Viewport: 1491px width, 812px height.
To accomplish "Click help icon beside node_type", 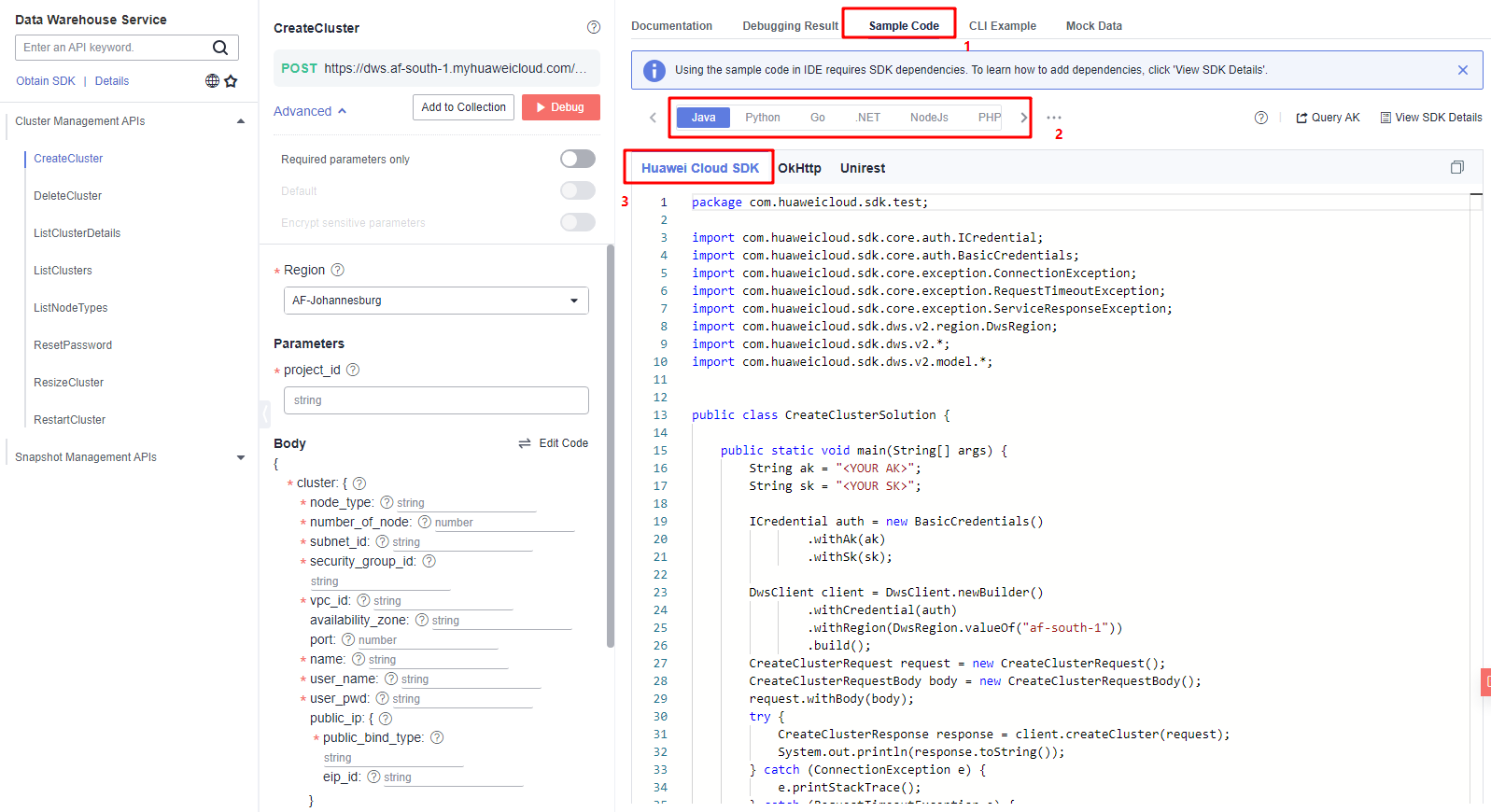I will (387, 502).
